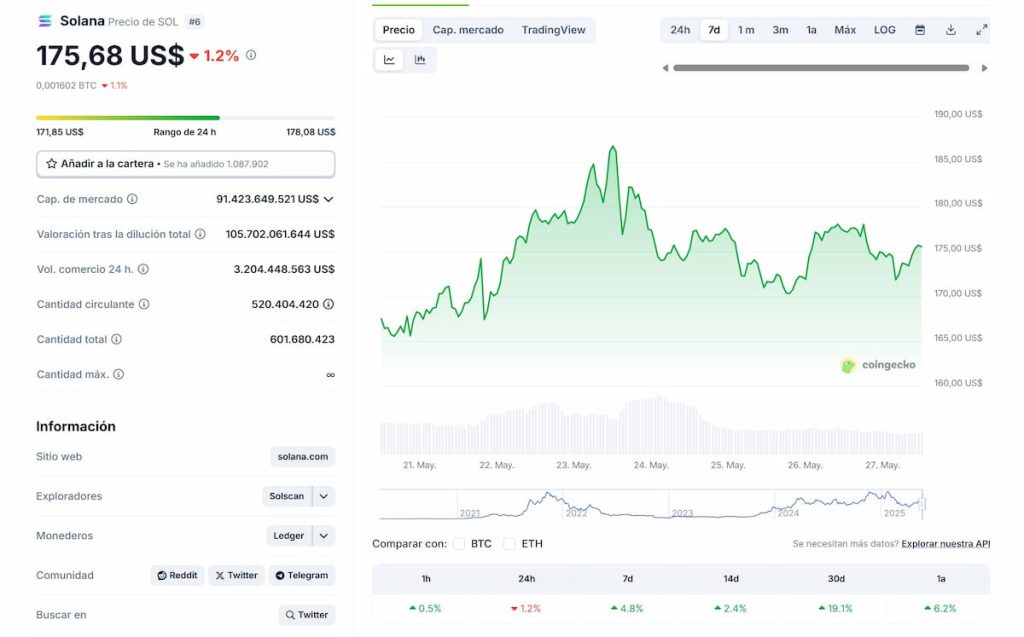Viewport: 1024px width, 637px height.
Task: Enable the ETH comparison checkbox
Action: [509, 544]
